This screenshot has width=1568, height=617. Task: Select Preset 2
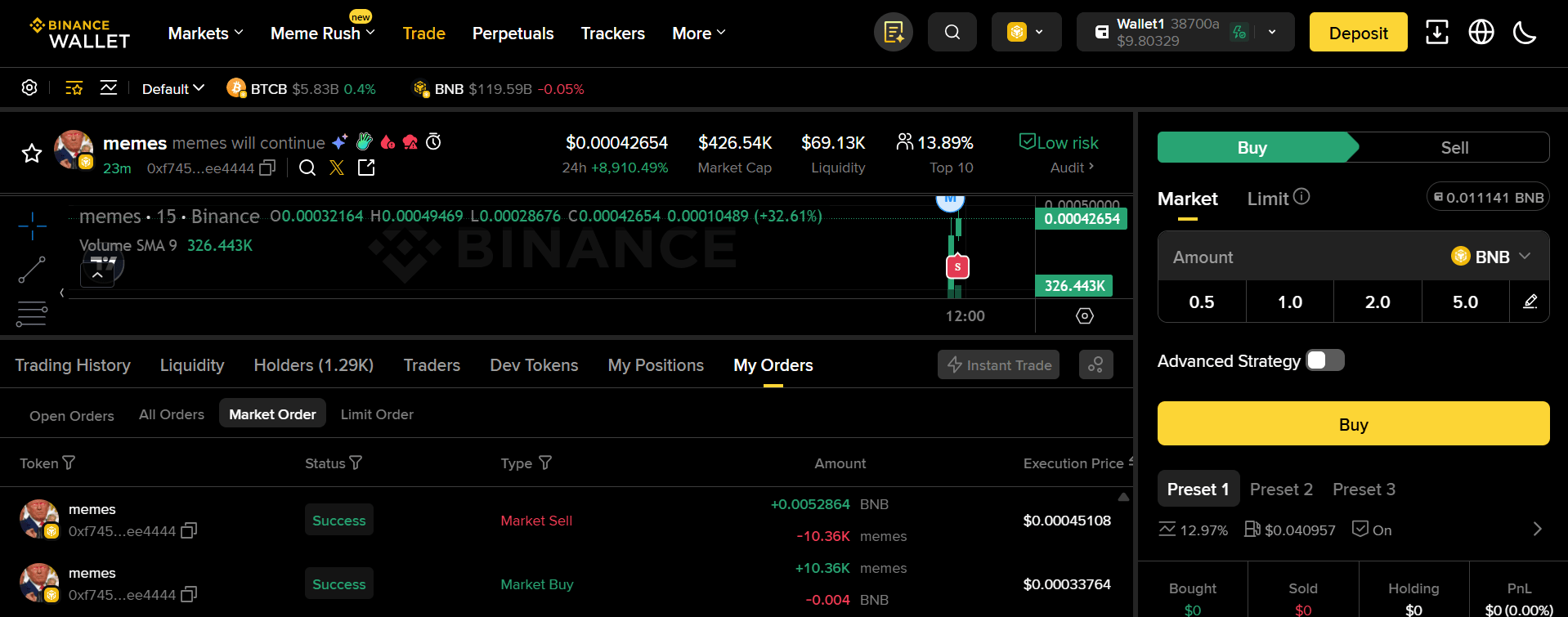pos(1281,489)
